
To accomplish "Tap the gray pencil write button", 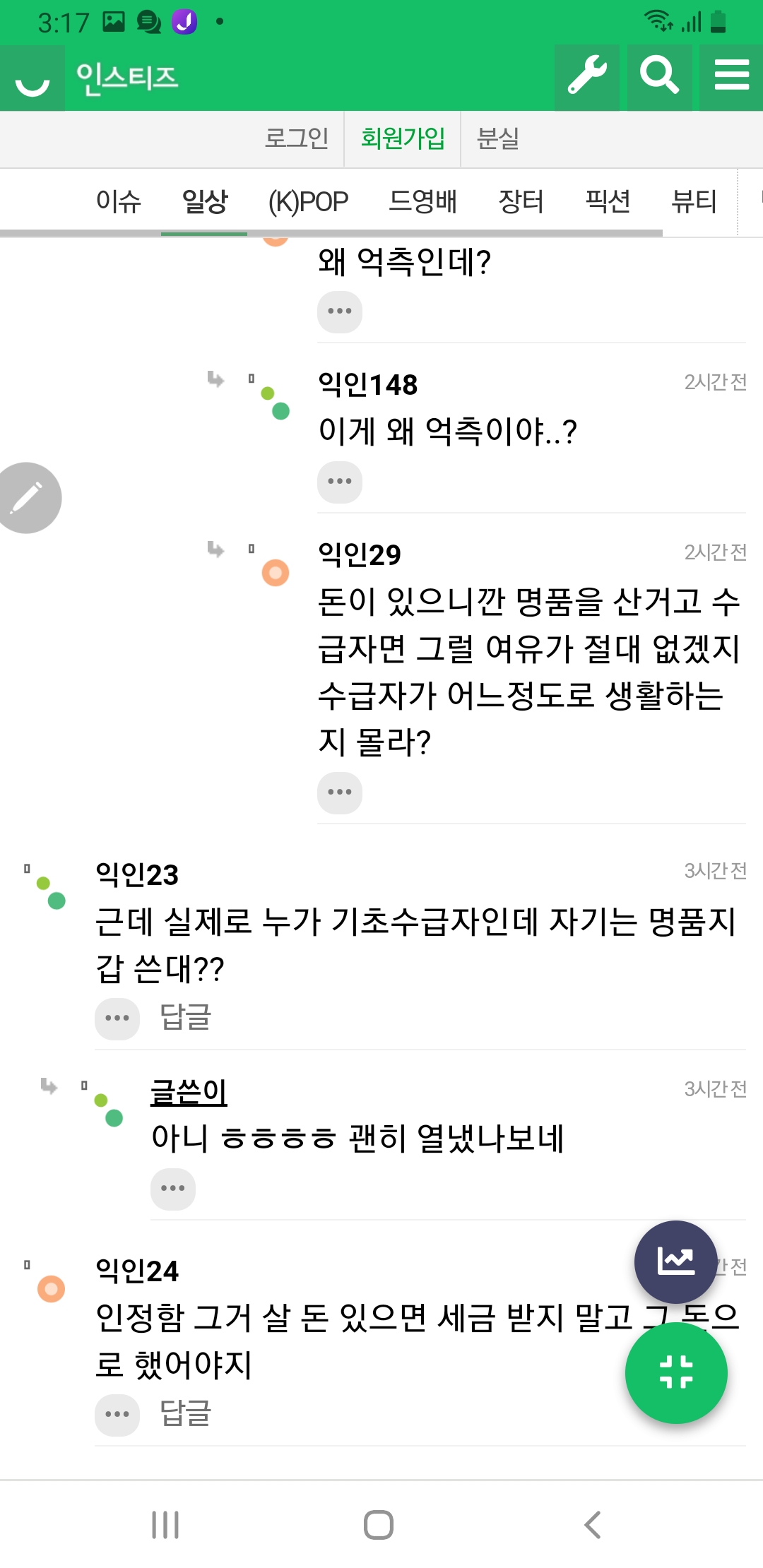I will click(x=28, y=498).
